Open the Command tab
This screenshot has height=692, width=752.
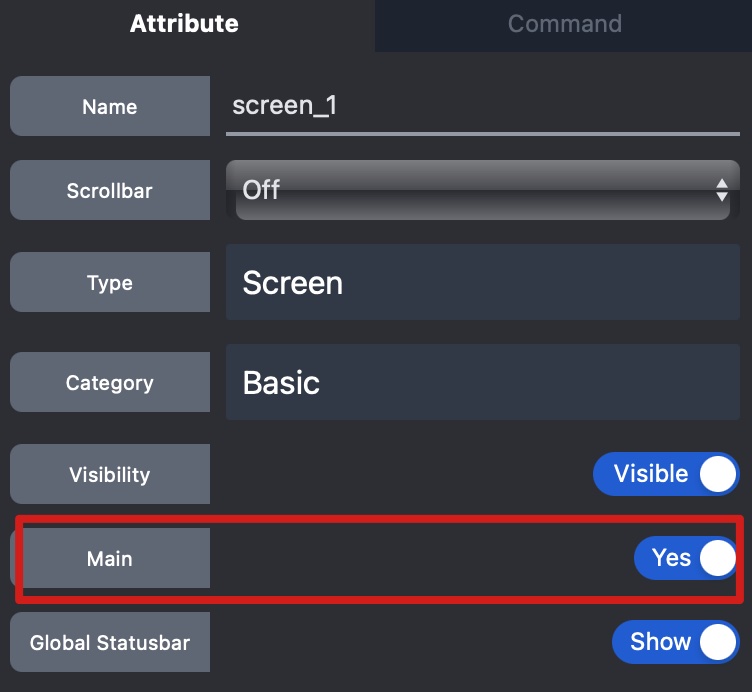[564, 24]
